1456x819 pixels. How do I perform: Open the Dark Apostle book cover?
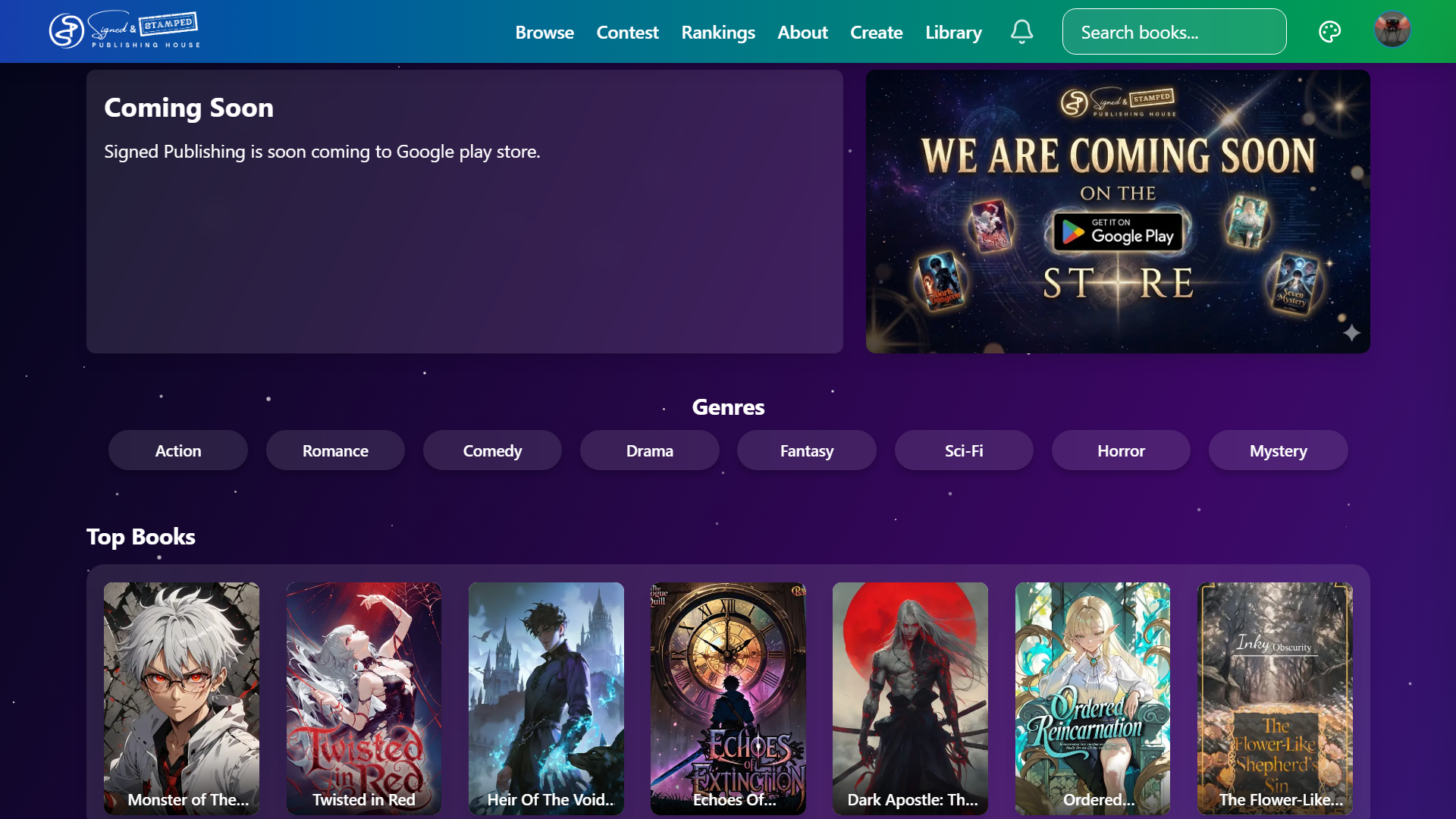tap(910, 698)
